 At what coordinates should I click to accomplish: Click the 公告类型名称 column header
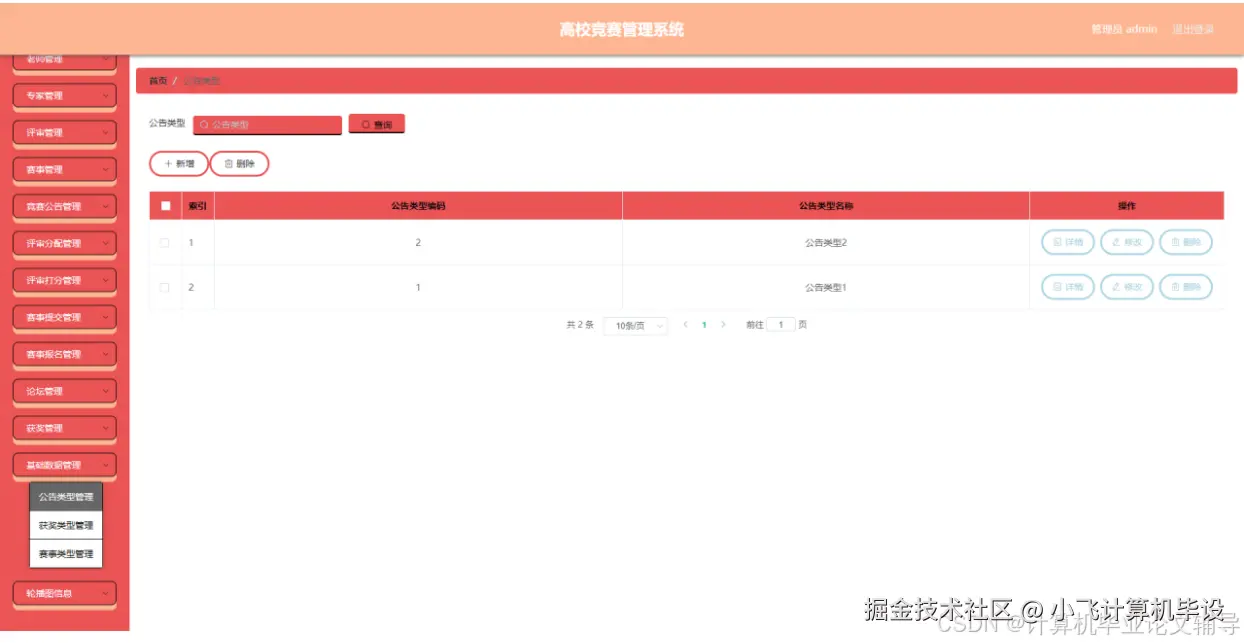pos(826,206)
